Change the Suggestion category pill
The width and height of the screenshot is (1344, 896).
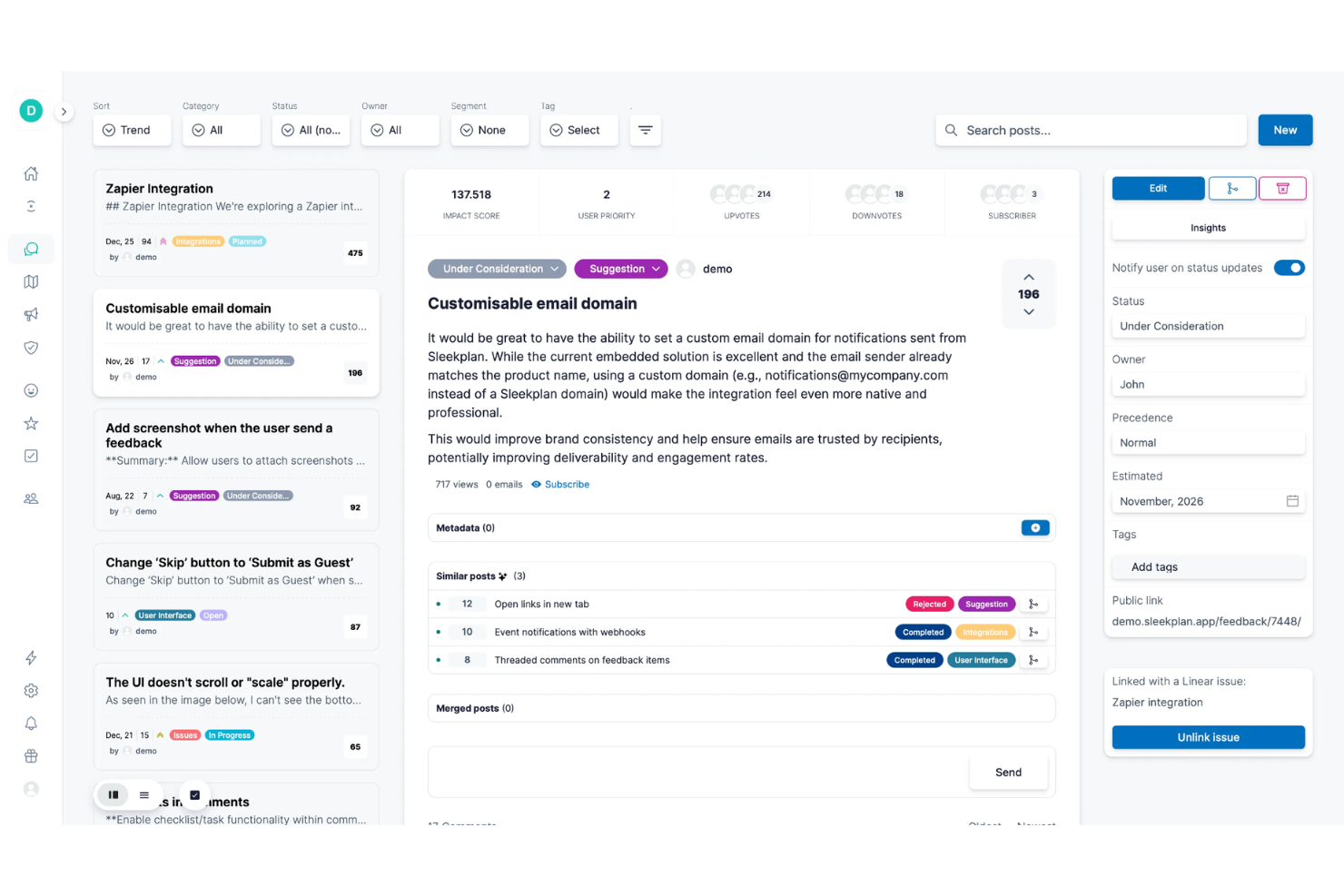pyautogui.click(x=621, y=269)
